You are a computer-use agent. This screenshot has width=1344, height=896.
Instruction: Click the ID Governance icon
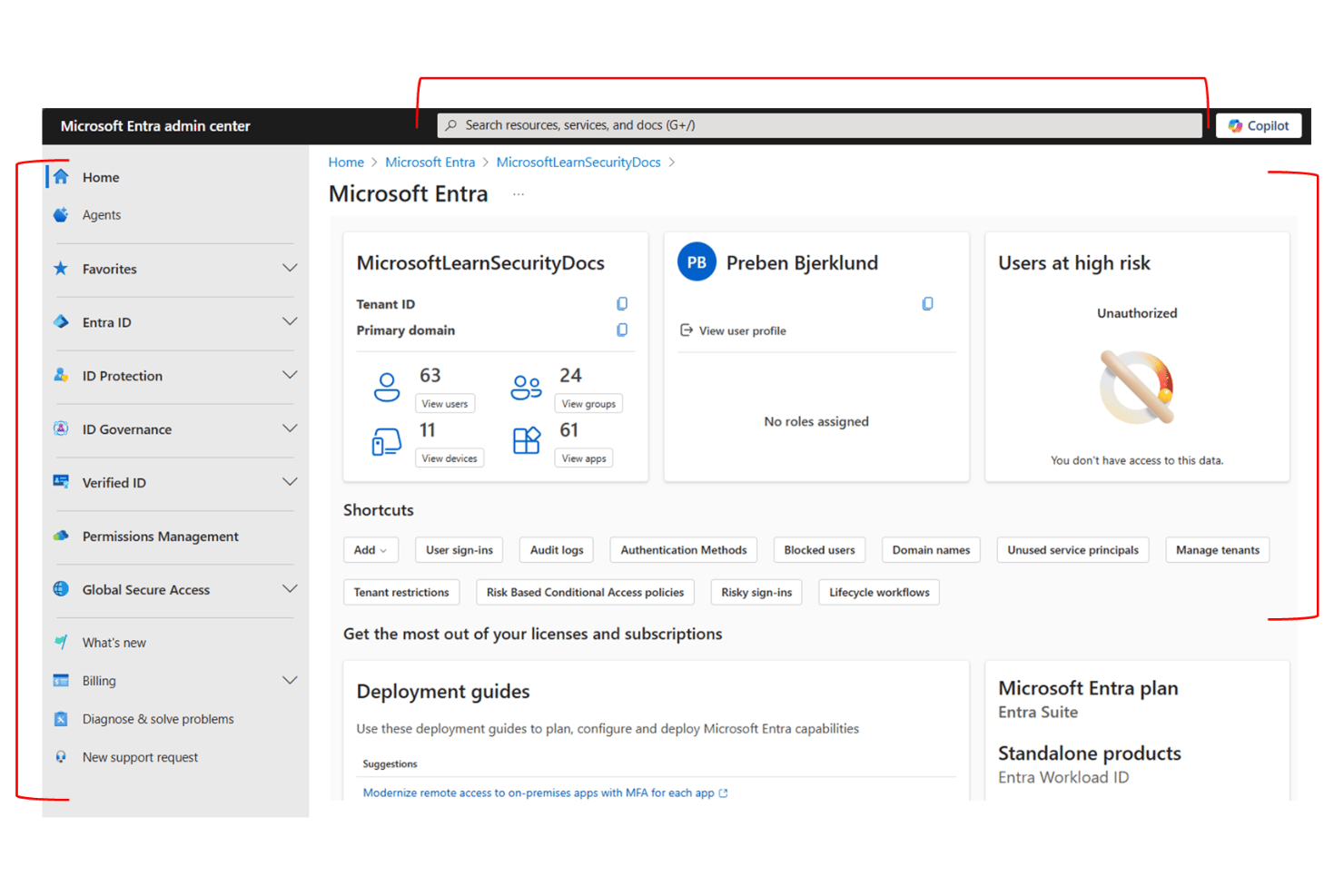coord(61,428)
